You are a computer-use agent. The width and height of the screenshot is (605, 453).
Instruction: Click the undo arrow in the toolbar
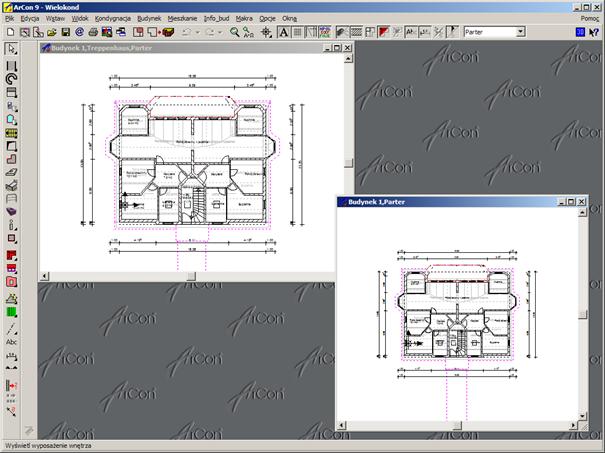[x=186, y=32]
